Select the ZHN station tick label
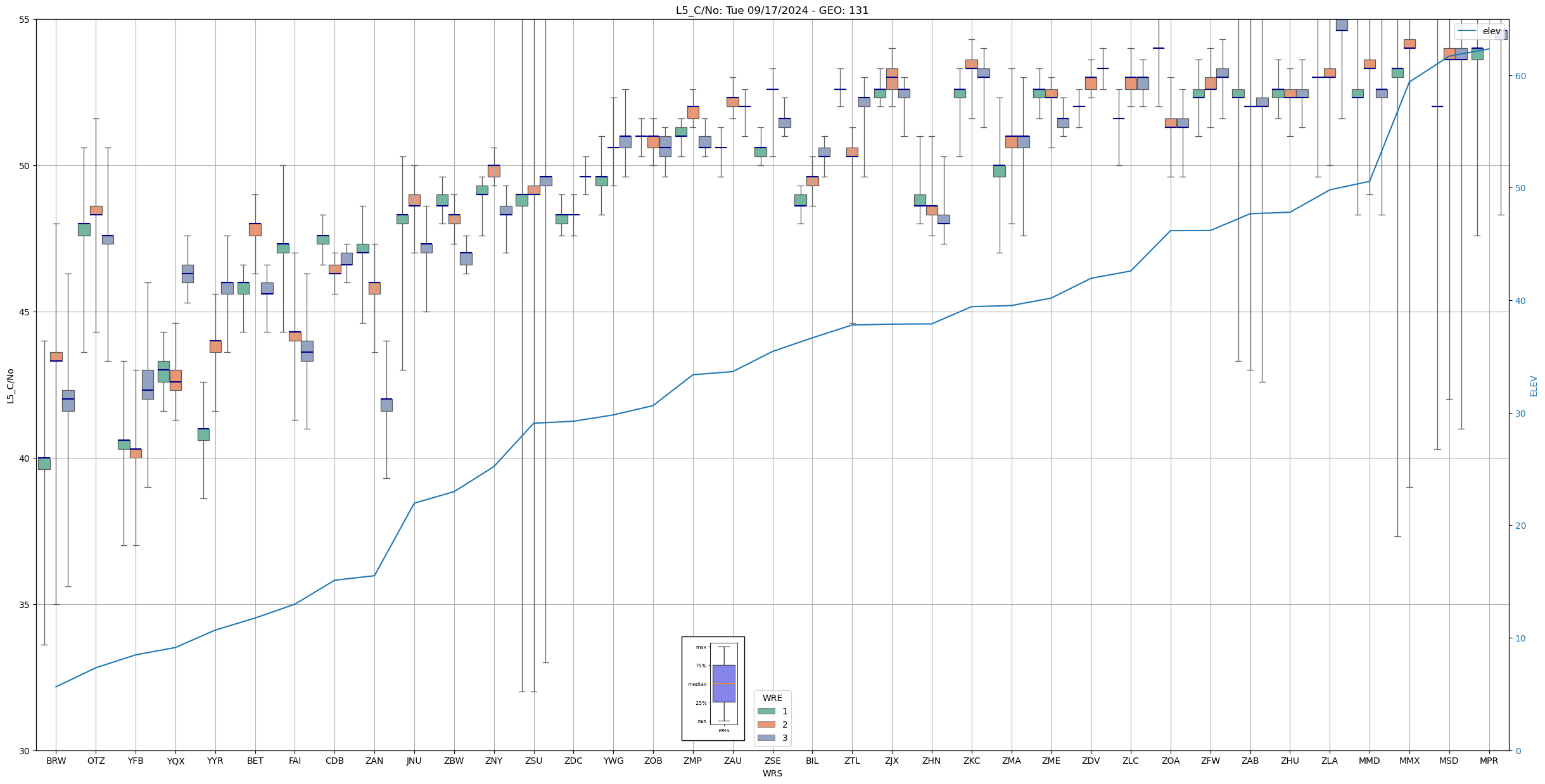 tap(932, 761)
